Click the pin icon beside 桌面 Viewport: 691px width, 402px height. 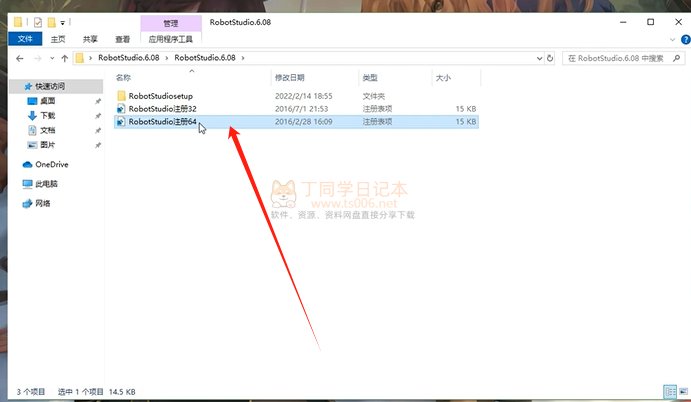tap(97, 101)
